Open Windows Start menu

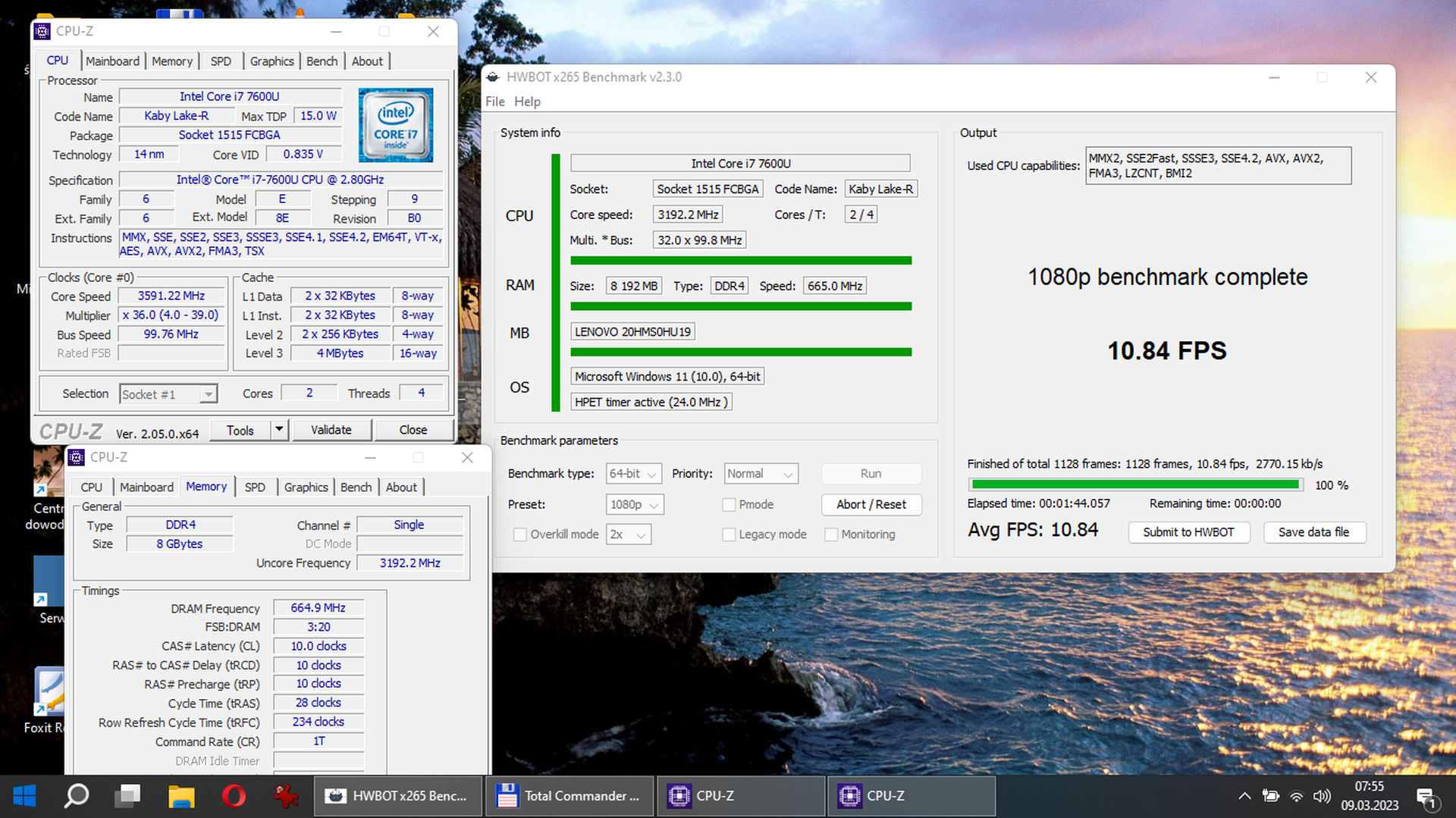pyautogui.click(x=25, y=796)
